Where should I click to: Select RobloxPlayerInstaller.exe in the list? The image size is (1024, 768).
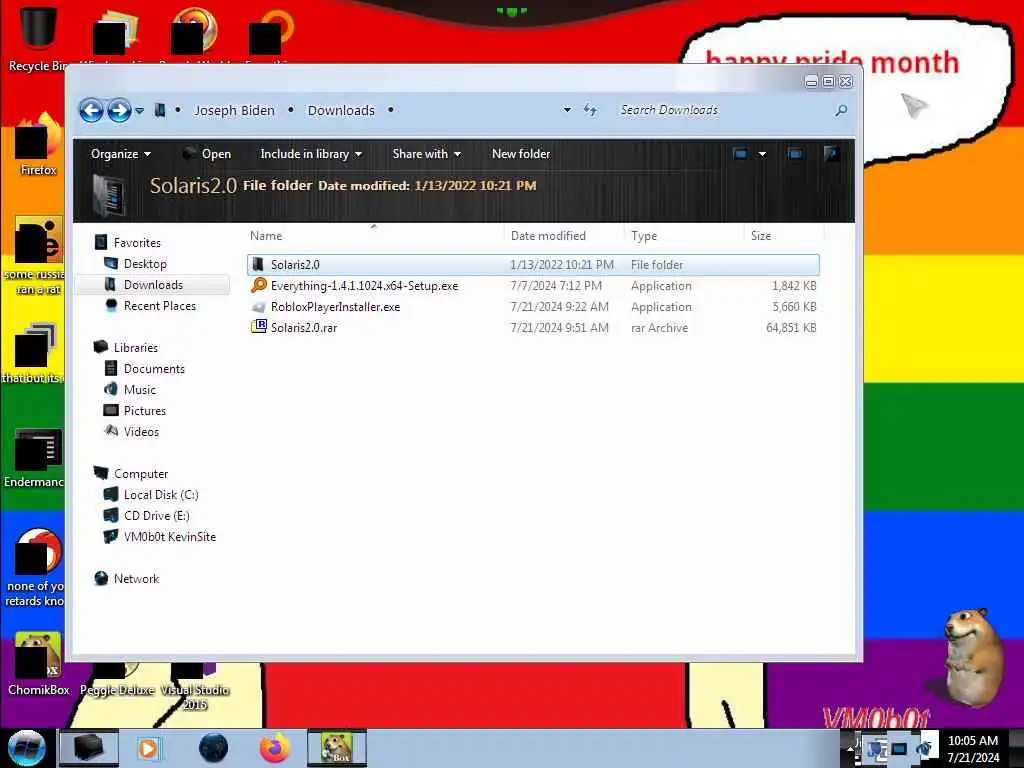coord(533,307)
